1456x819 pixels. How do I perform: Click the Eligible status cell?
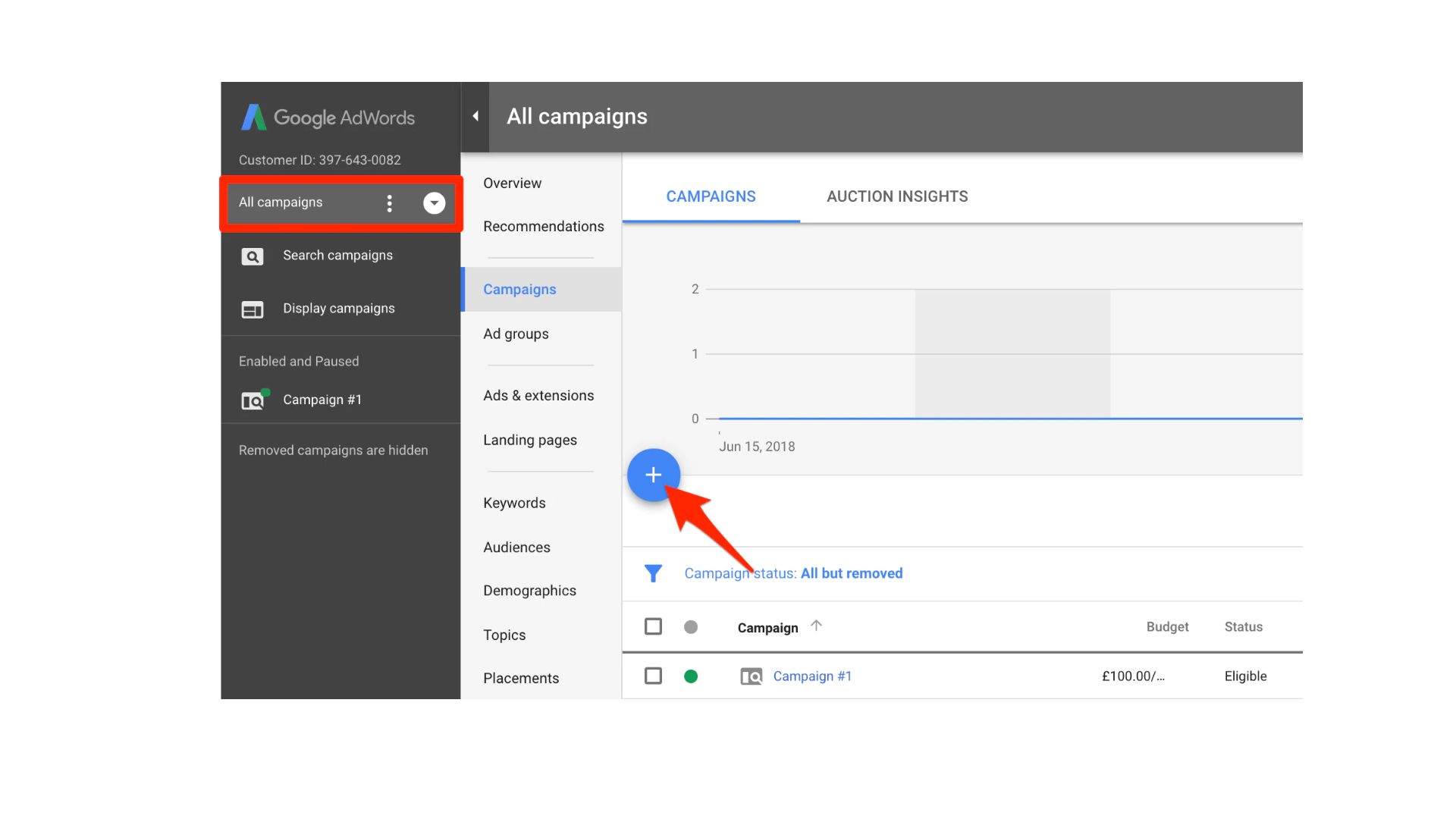coord(1245,676)
